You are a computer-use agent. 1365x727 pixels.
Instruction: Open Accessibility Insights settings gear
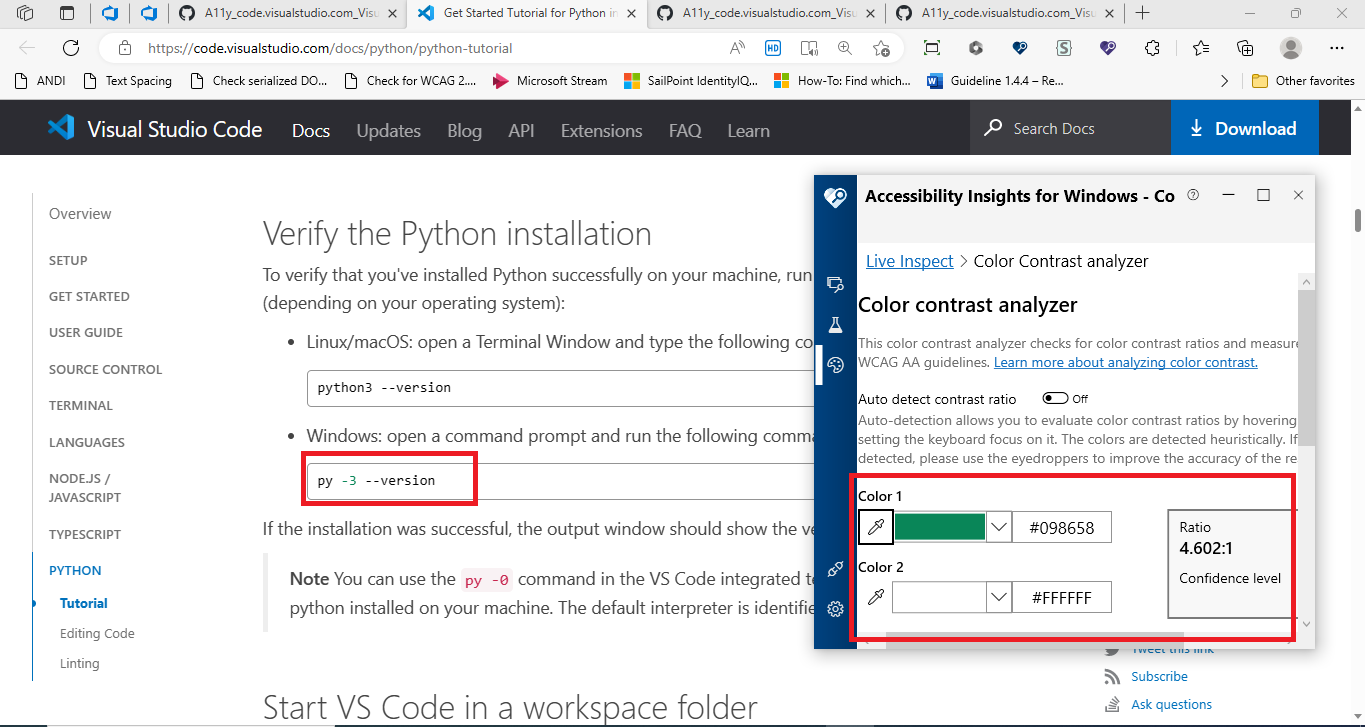point(836,608)
